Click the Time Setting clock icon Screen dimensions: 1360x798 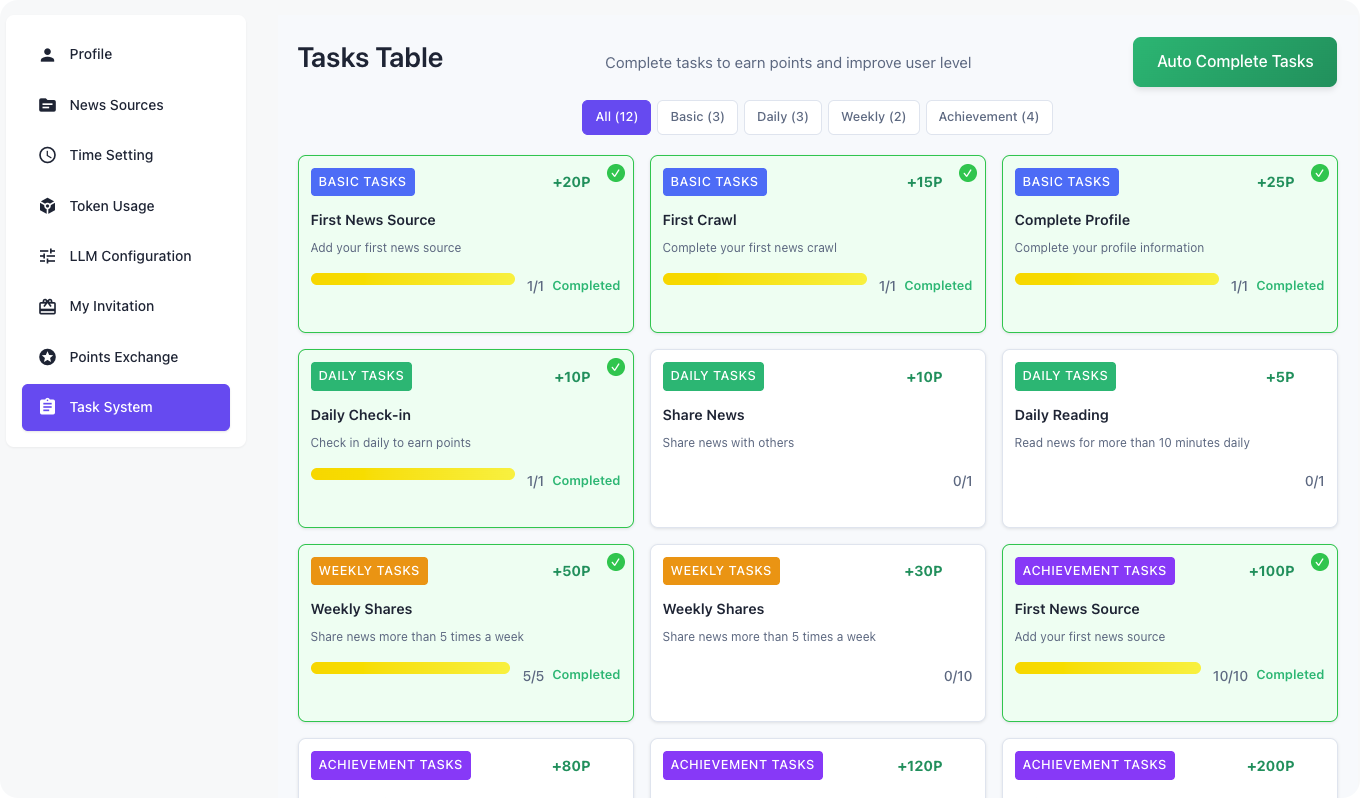pos(47,155)
